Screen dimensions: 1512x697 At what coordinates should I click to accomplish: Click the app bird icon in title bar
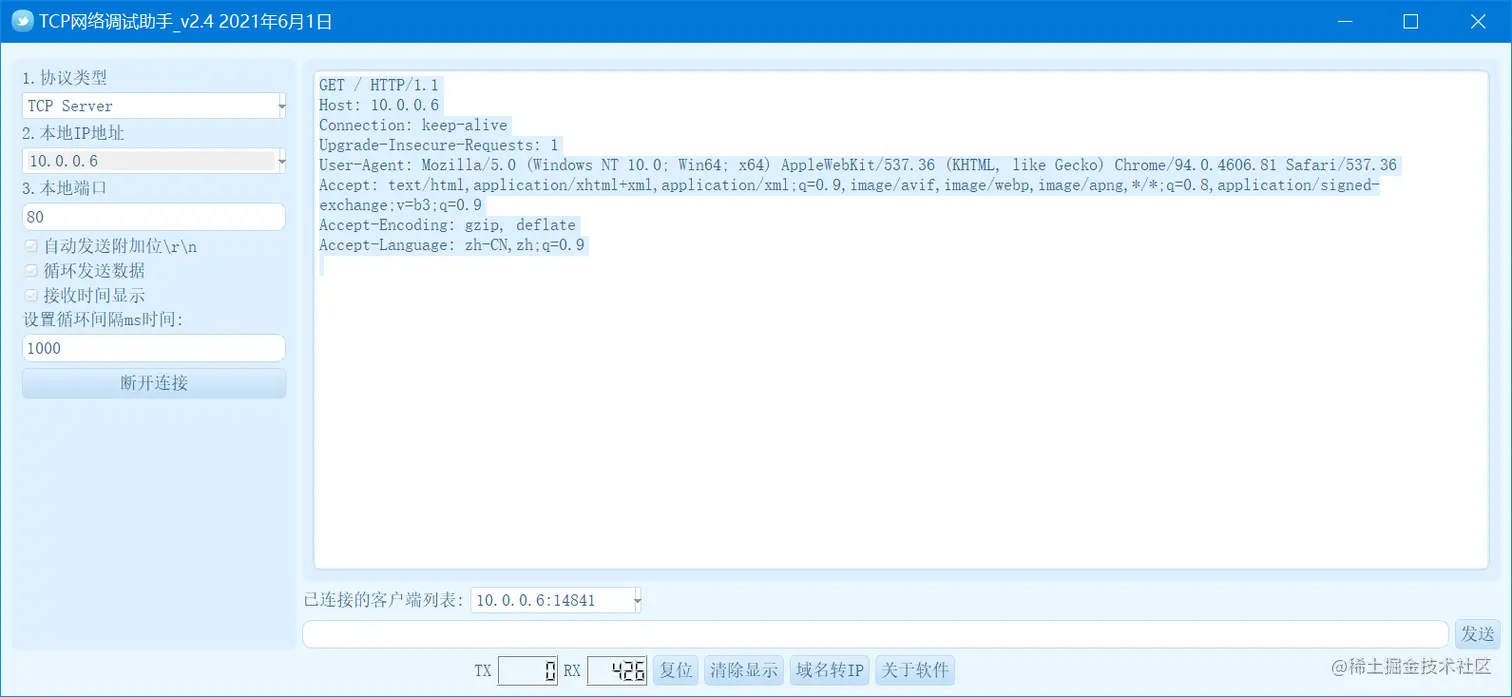click(x=22, y=21)
